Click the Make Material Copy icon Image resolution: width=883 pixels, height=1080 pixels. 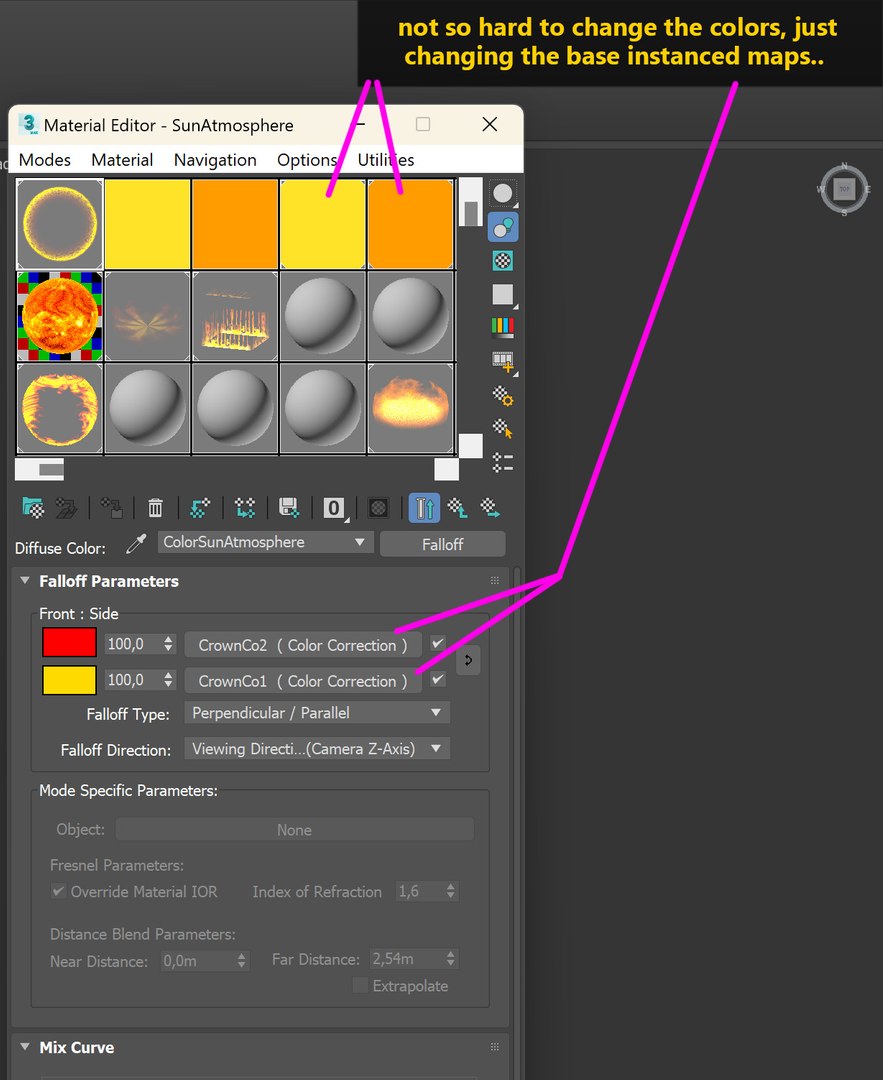point(200,508)
